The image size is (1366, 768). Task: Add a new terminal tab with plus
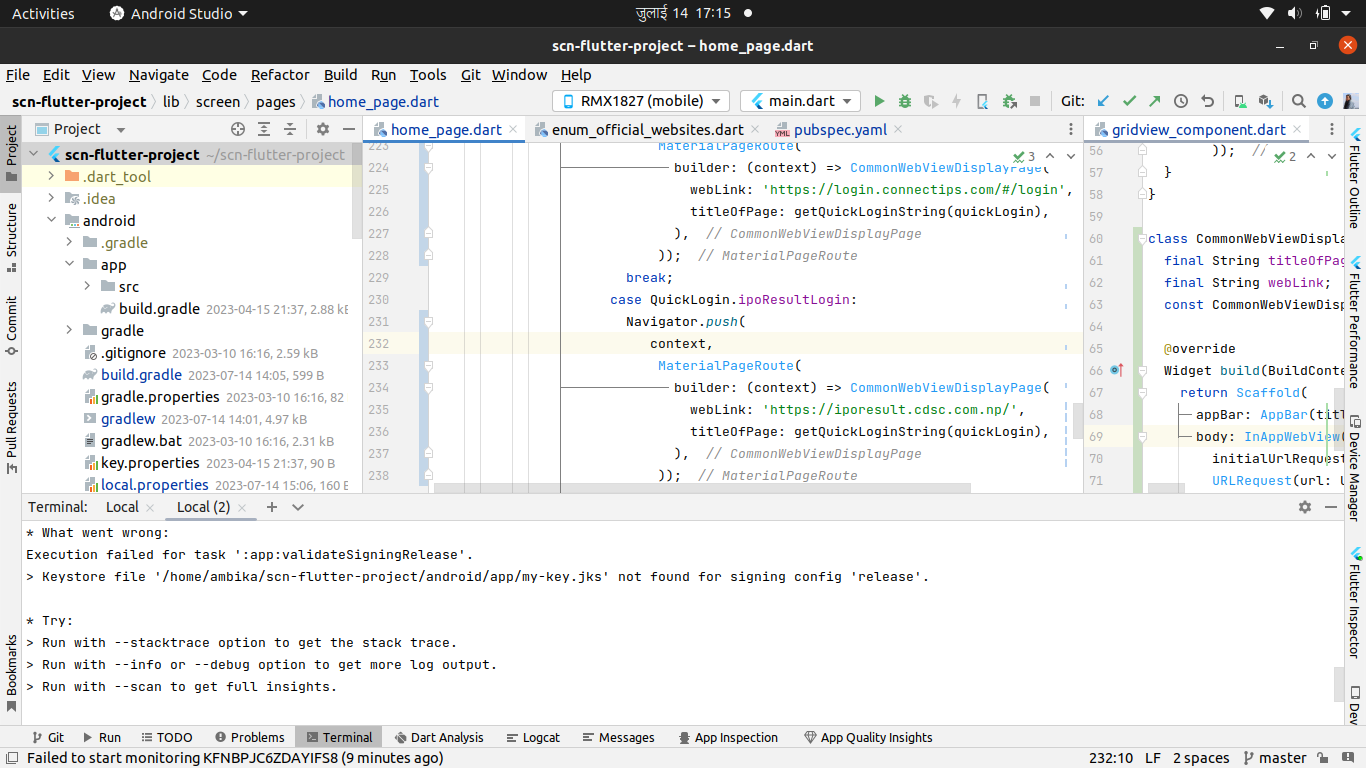tap(271, 507)
